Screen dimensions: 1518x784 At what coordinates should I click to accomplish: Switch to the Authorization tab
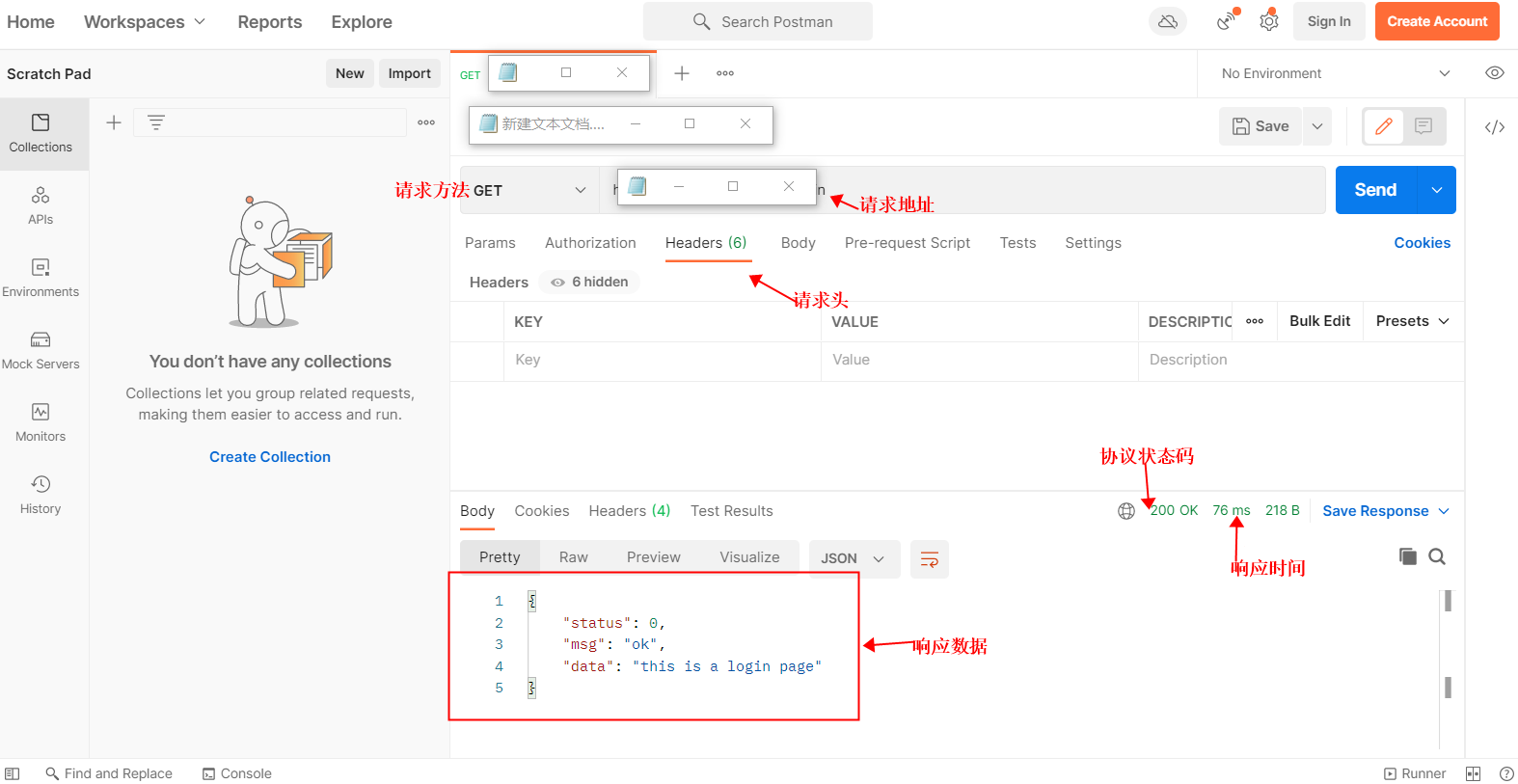(590, 243)
